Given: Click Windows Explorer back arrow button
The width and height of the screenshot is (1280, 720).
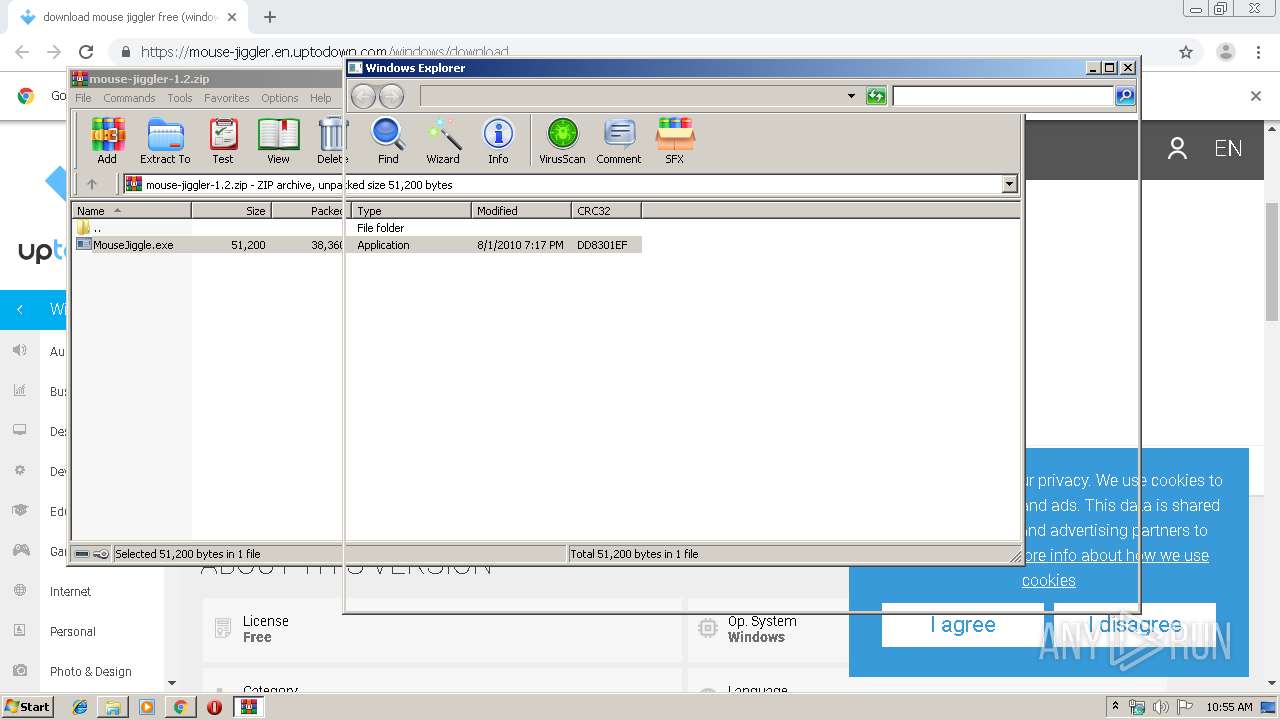Looking at the screenshot, I should (363, 96).
